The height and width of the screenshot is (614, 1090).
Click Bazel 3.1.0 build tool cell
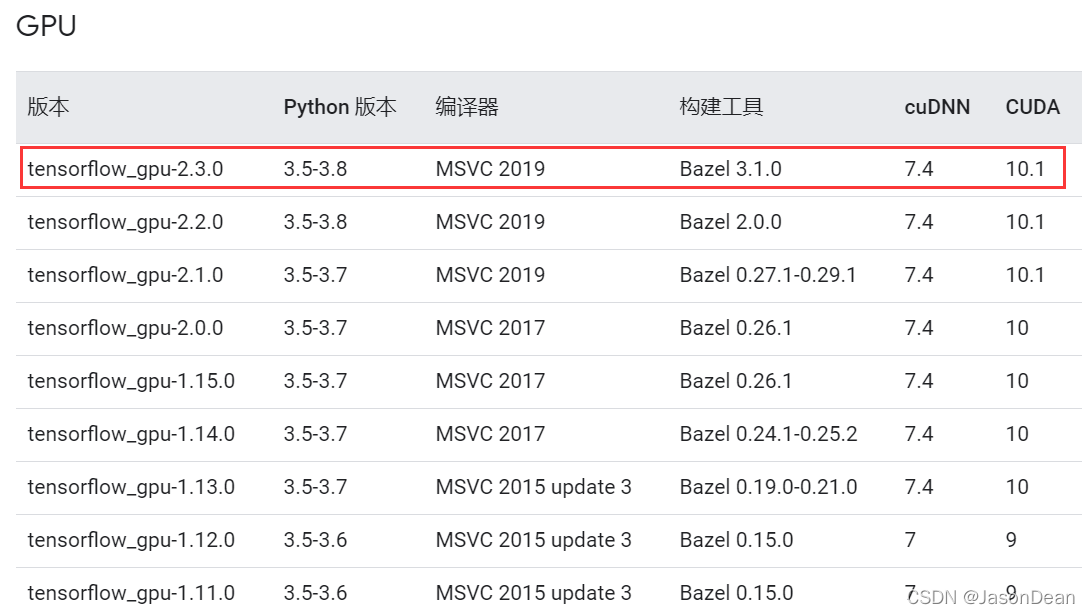(x=731, y=169)
